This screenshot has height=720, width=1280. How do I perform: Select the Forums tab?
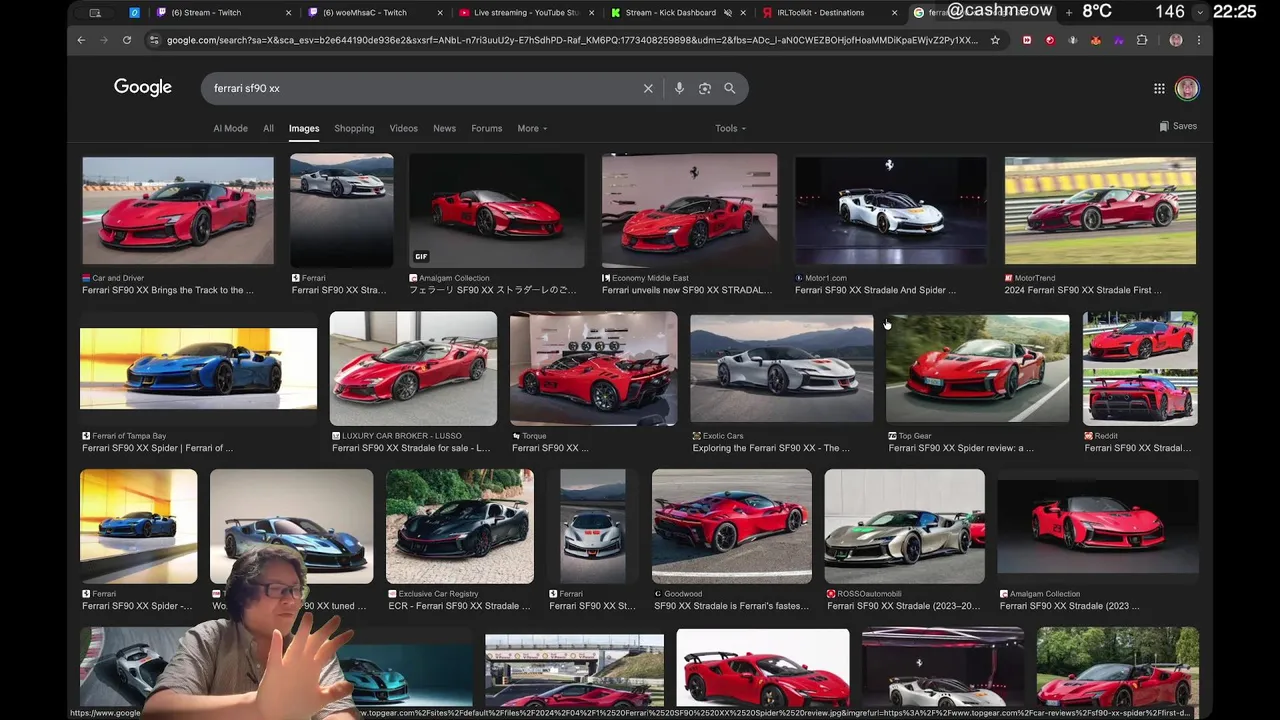[x=487, y=128]
